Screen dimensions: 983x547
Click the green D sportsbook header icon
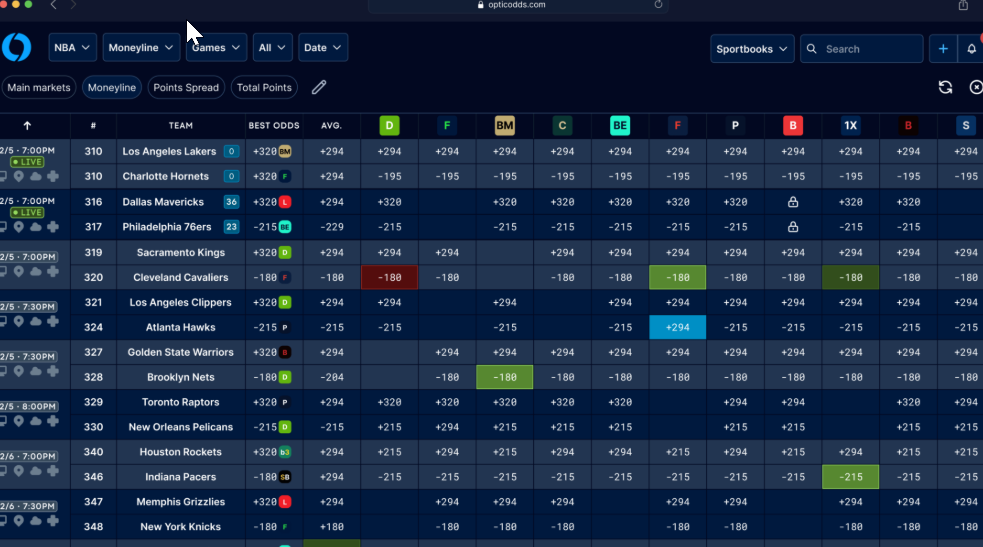coord(389,126)
